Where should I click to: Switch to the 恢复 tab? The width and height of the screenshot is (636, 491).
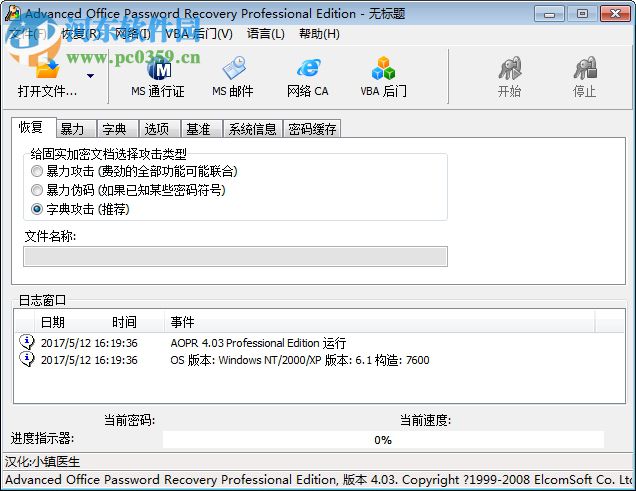click(33, 128)
